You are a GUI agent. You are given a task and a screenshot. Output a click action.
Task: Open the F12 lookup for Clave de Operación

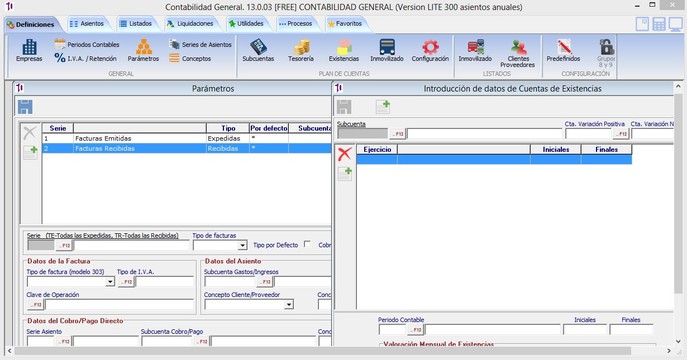36,305
